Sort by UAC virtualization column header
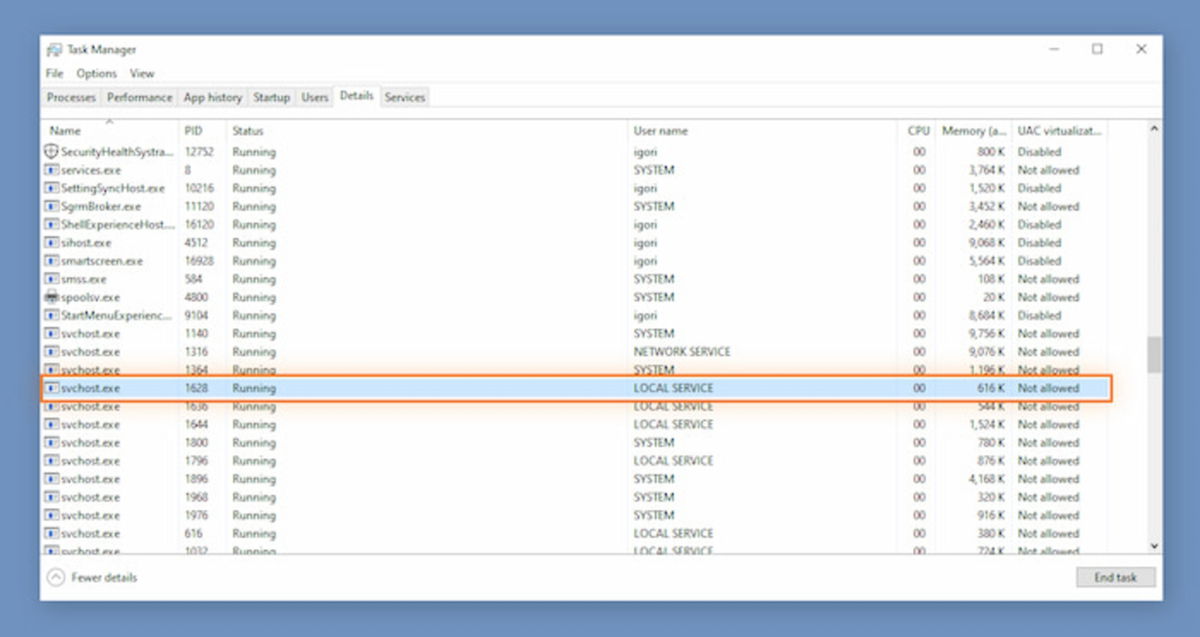 coord(1060,131)
